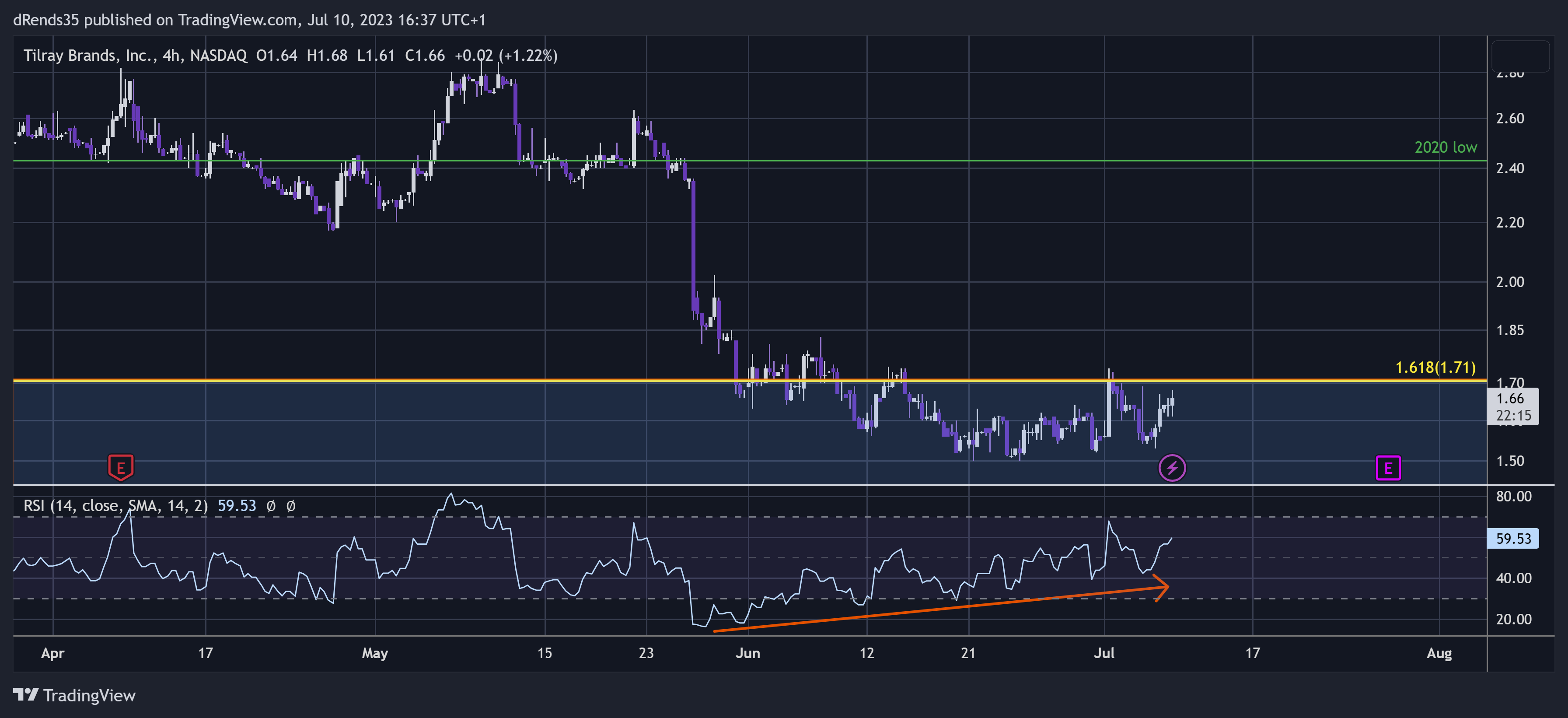This screenshot has height=718, width=1568.
Task: Click the Tilray Brands, Inc. symbol title
Action: click(x=89, y=56)
